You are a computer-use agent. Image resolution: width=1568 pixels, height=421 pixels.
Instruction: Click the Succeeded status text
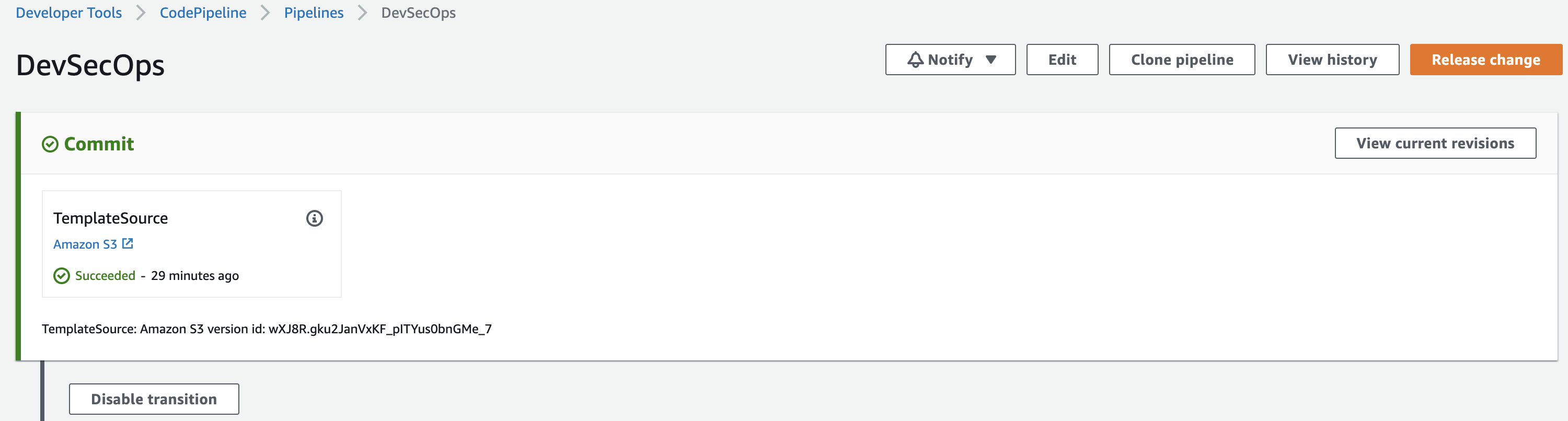(x=105, y=276)
